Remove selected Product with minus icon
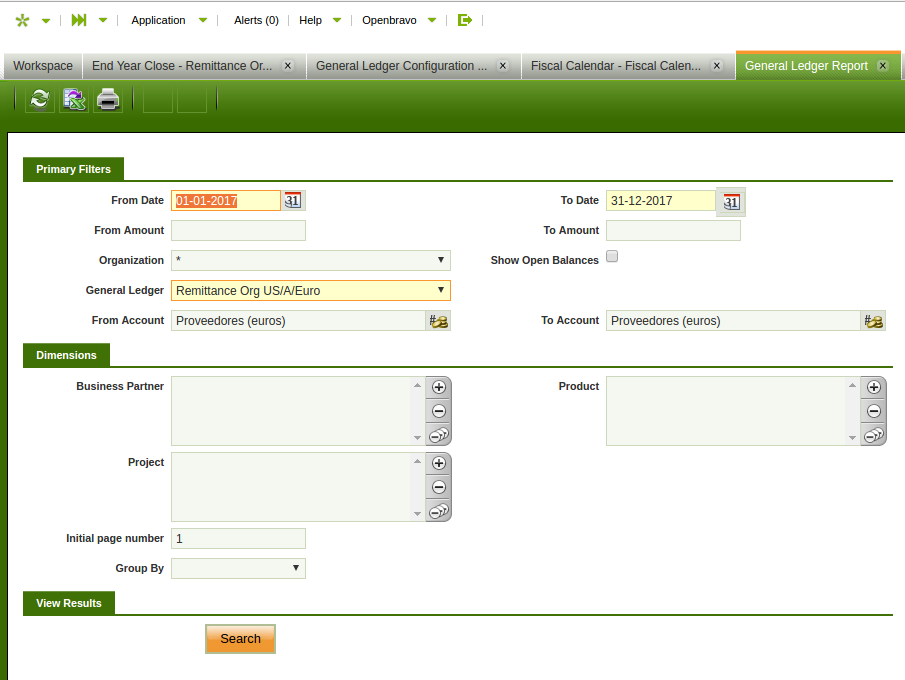 [x=873, y=411]
